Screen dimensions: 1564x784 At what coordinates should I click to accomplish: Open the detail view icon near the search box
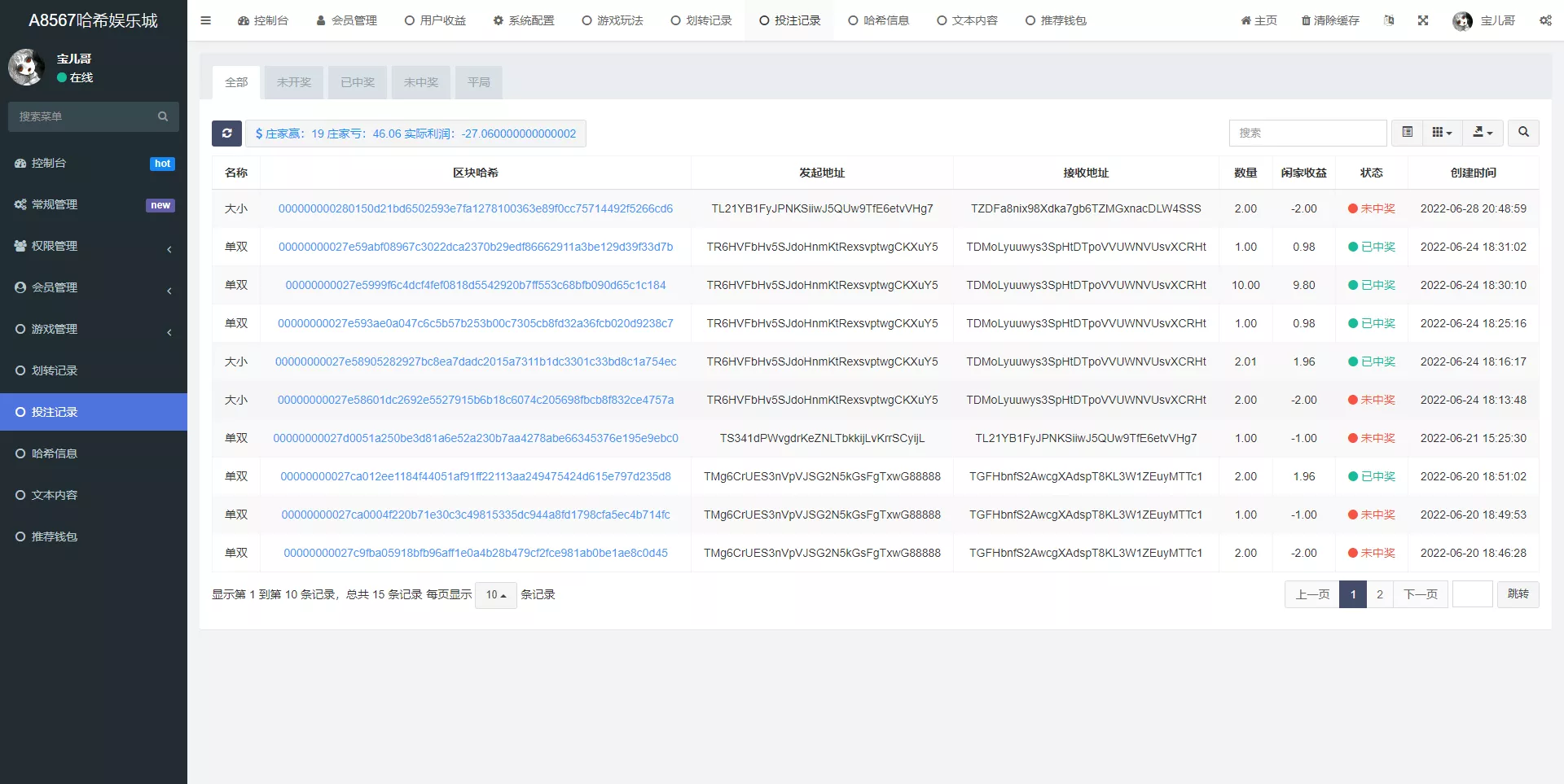[x=1406, y=132]
